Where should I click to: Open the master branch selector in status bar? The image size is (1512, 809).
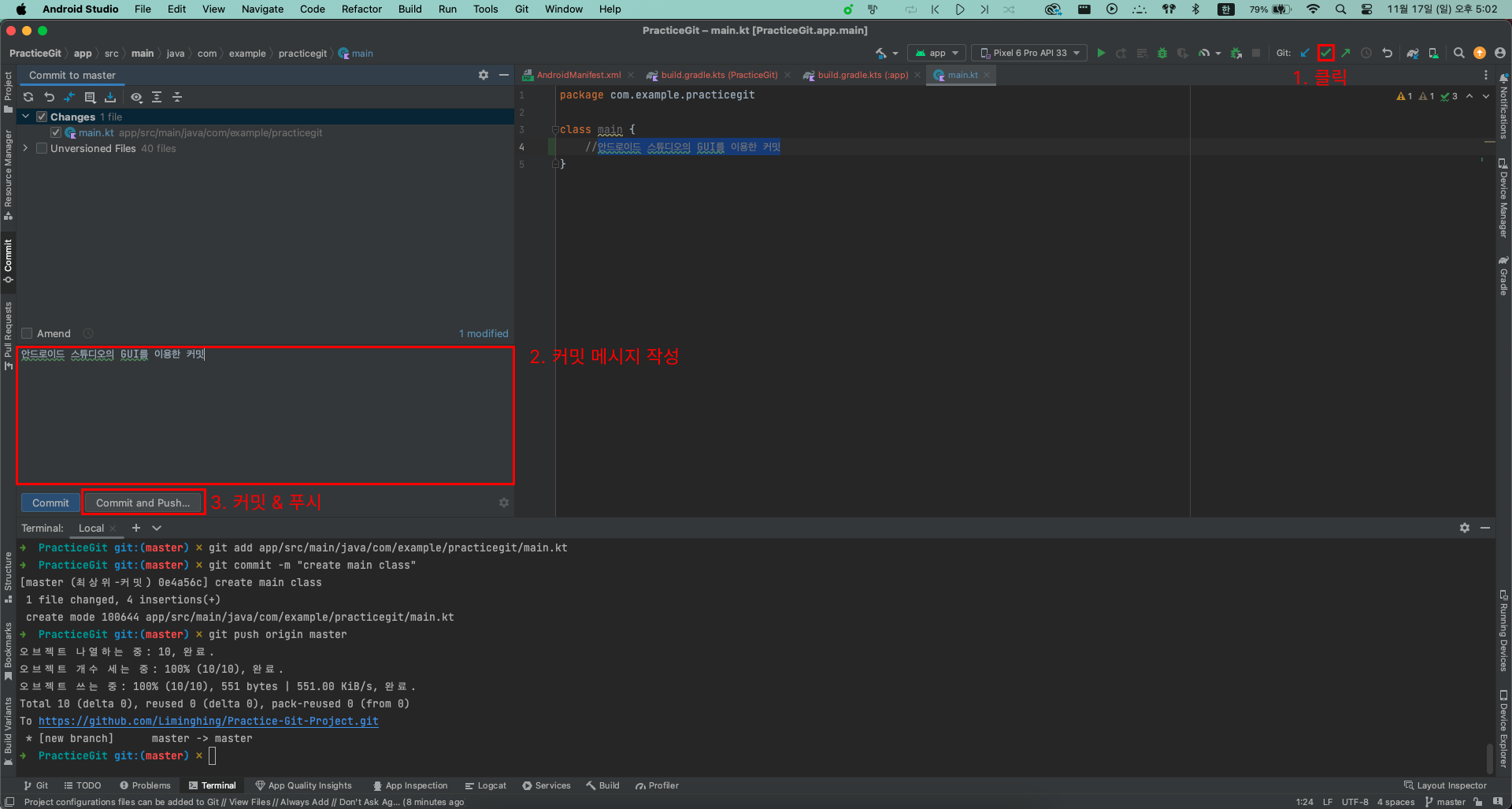(1445, 802)
